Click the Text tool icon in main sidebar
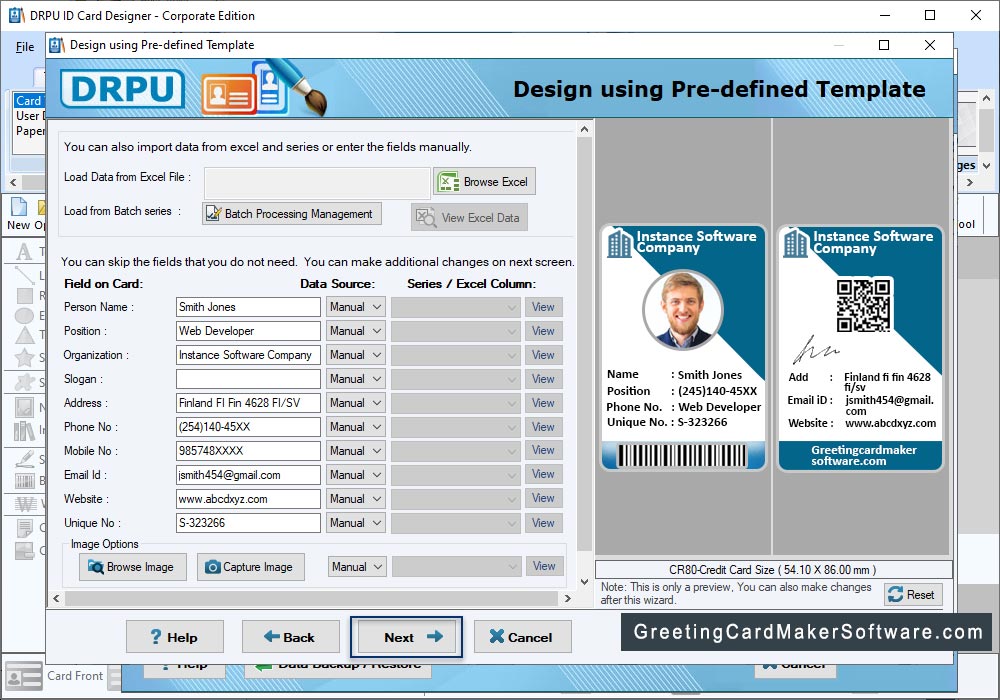This screenshot has width=1000, height=700. [x=24, y=251]
